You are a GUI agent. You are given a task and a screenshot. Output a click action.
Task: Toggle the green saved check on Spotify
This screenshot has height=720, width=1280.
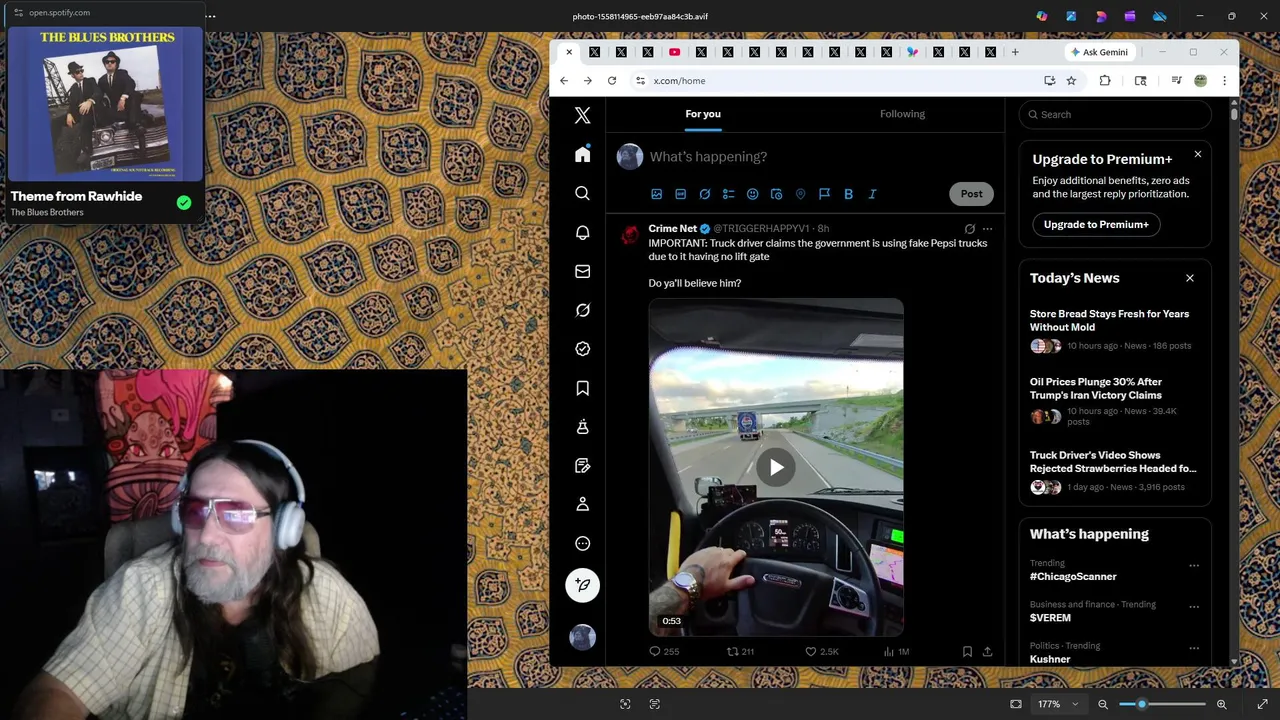(184, 202)
